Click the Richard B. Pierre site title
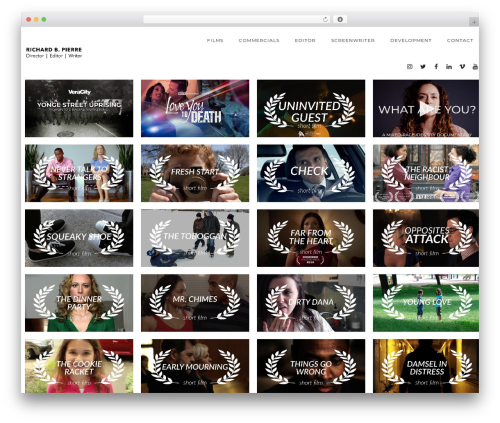 [54, 49]
